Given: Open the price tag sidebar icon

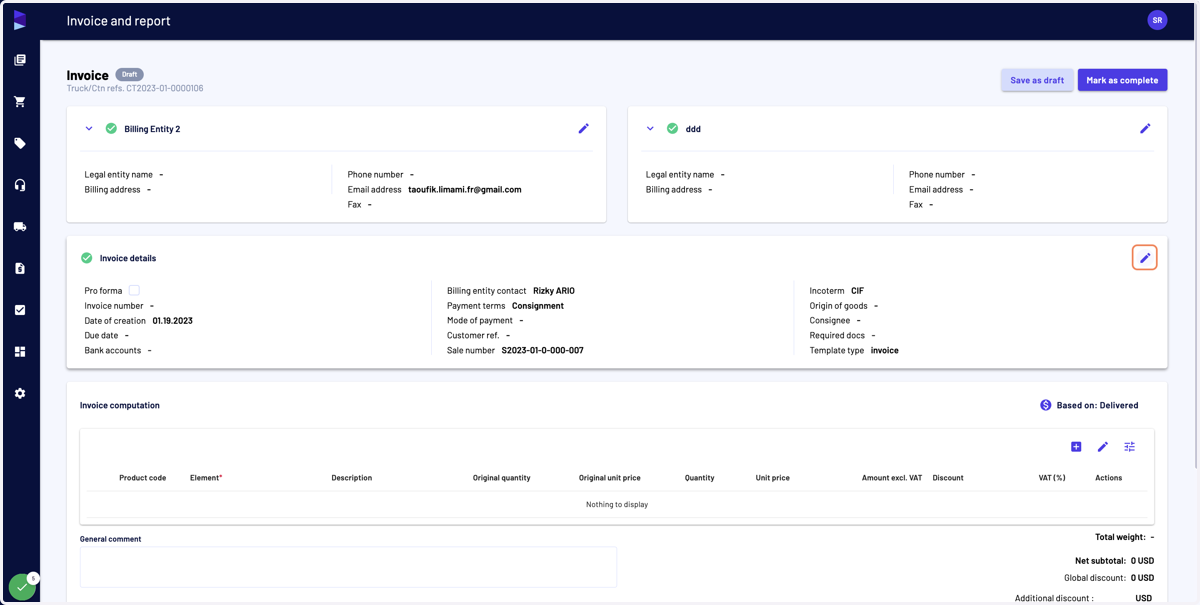Looking at the screenshot, I should [20, 143].
